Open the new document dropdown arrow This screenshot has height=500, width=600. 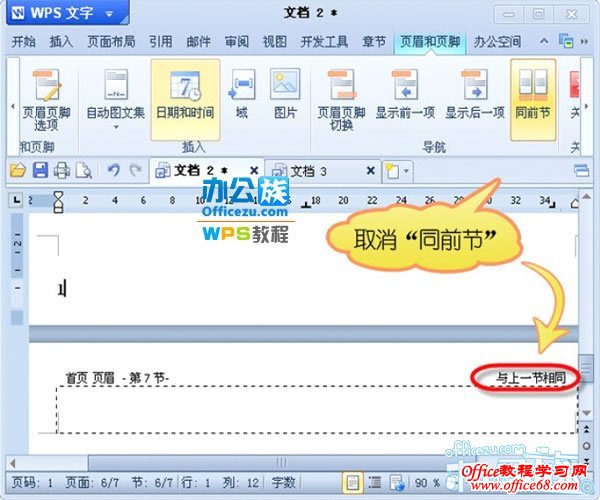406,171
